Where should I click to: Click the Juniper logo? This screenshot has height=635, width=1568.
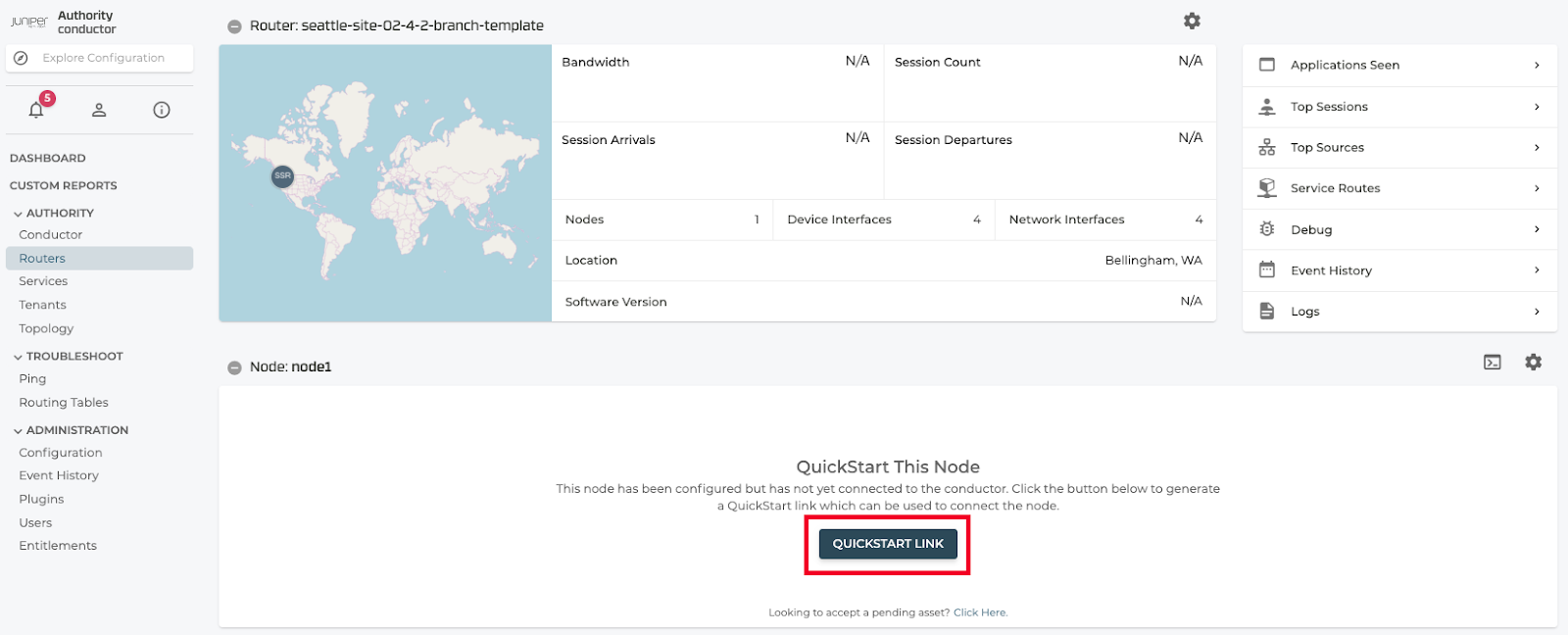29,22
